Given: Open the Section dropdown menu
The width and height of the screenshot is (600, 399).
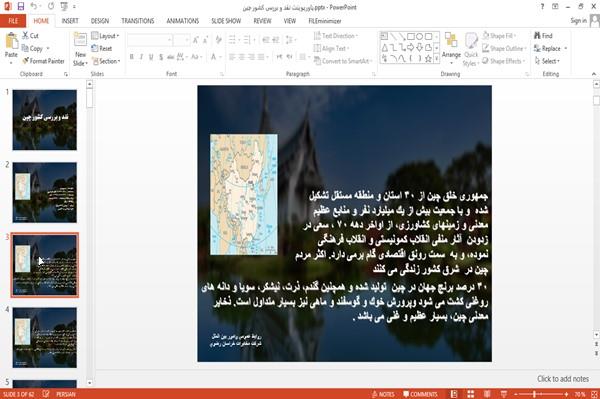Looking at the screenshot, I should [106, 61].
